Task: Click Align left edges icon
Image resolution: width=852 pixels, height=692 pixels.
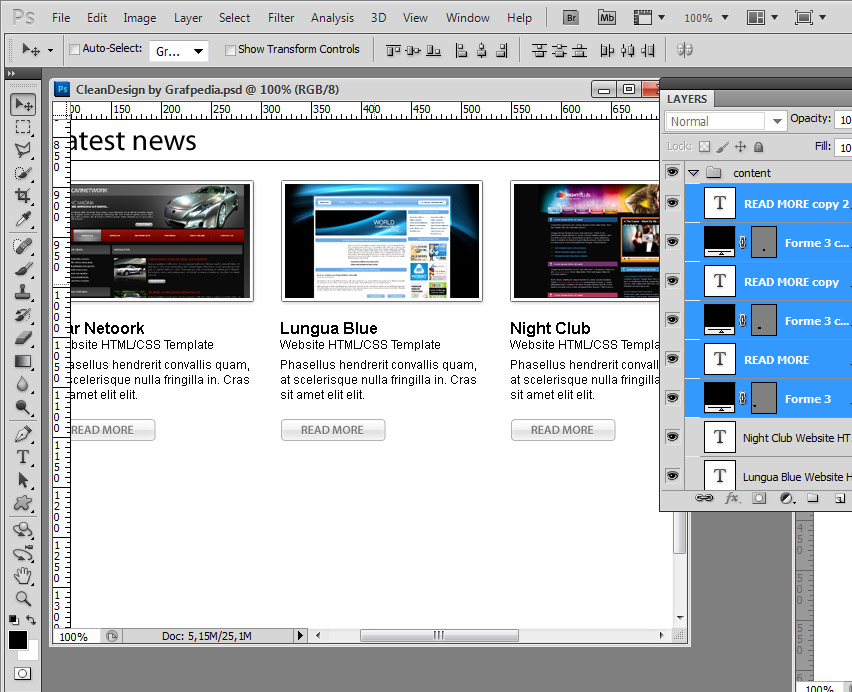Action: tap(461, 51)
